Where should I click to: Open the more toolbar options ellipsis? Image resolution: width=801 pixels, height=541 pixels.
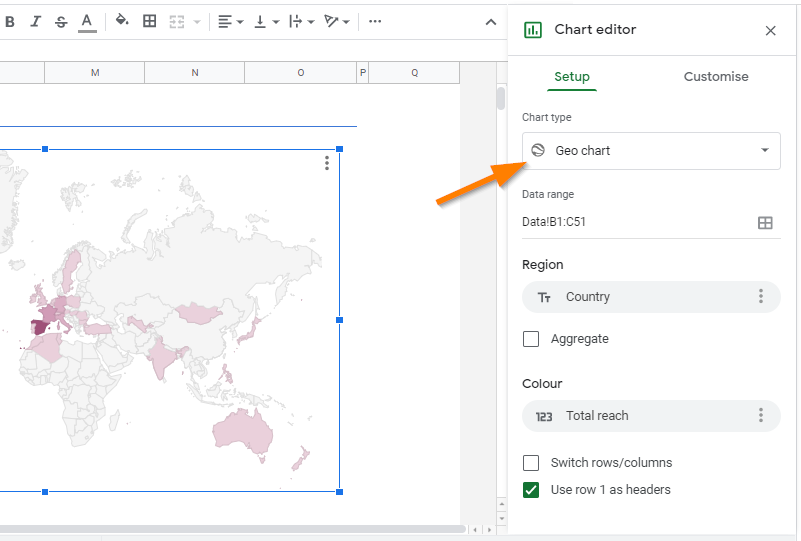coord(375,21)
